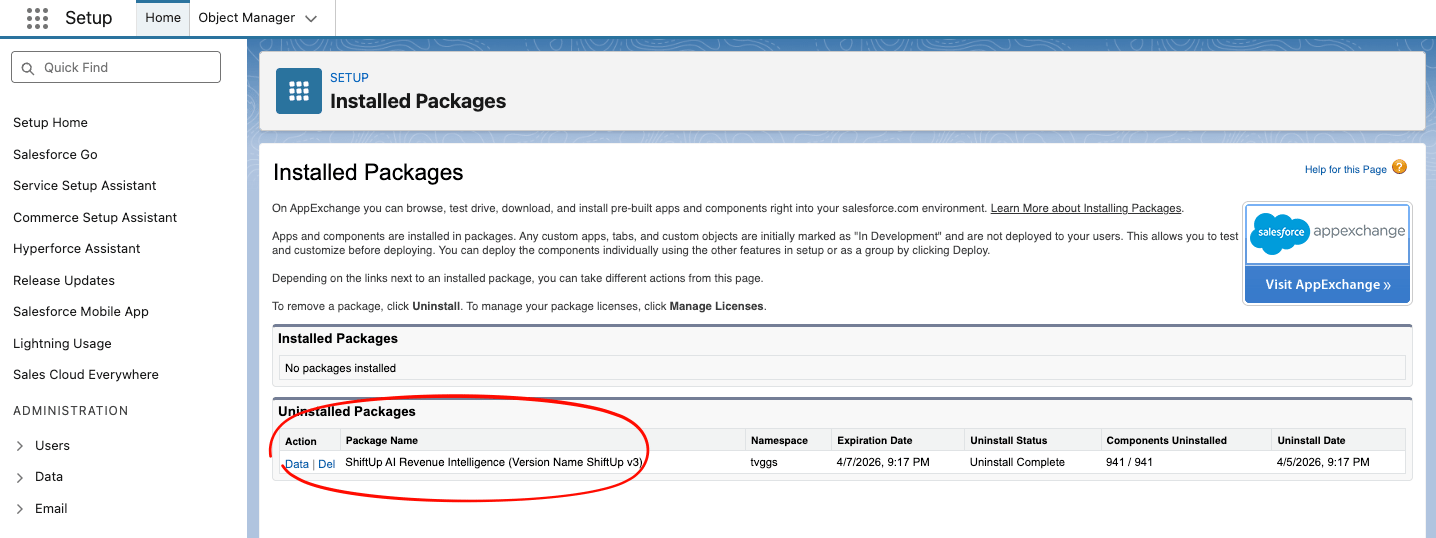Open Service Setup Assistant
The image size is (1436, 538).
click(85, 186)
